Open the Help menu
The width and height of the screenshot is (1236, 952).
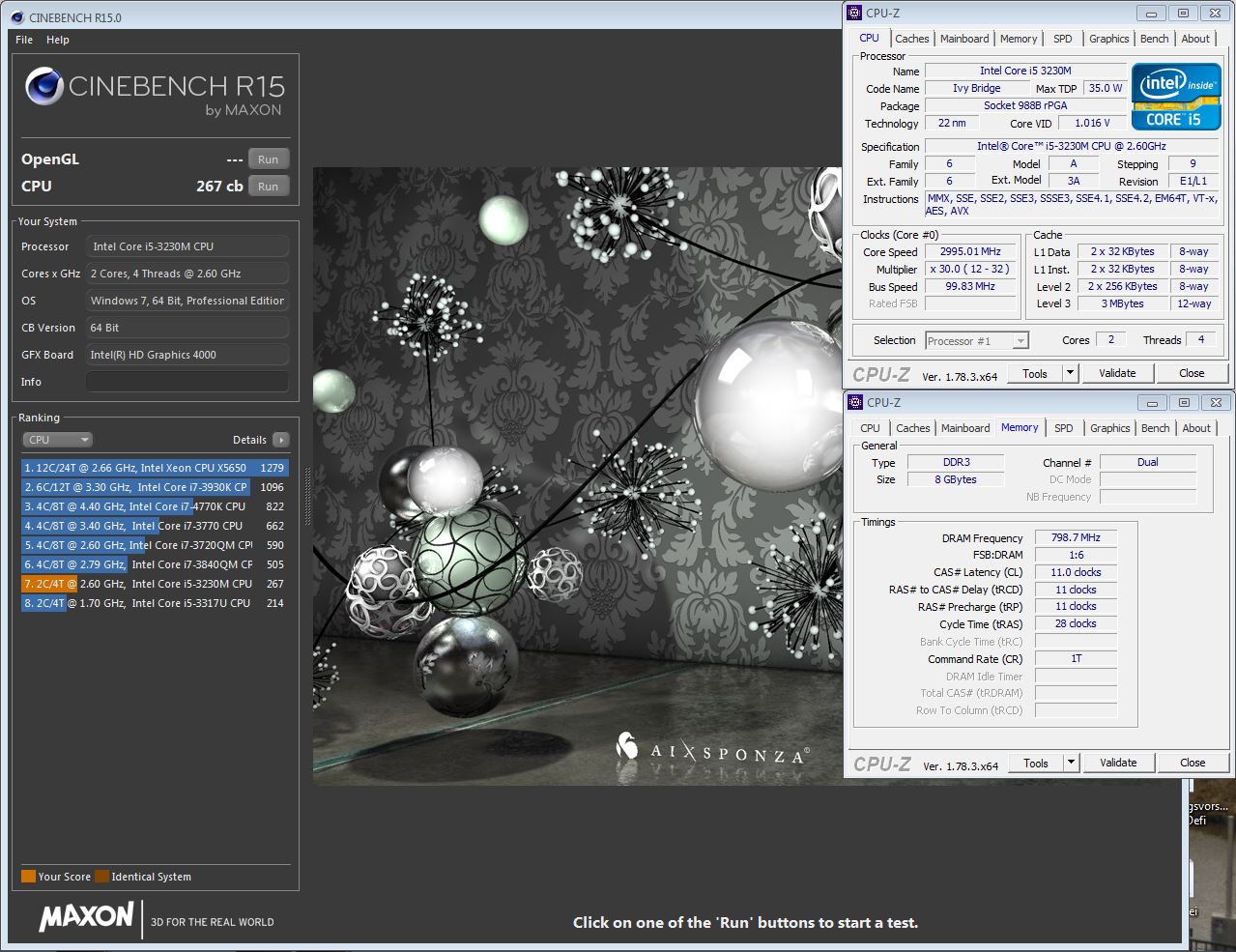(58, 40)
